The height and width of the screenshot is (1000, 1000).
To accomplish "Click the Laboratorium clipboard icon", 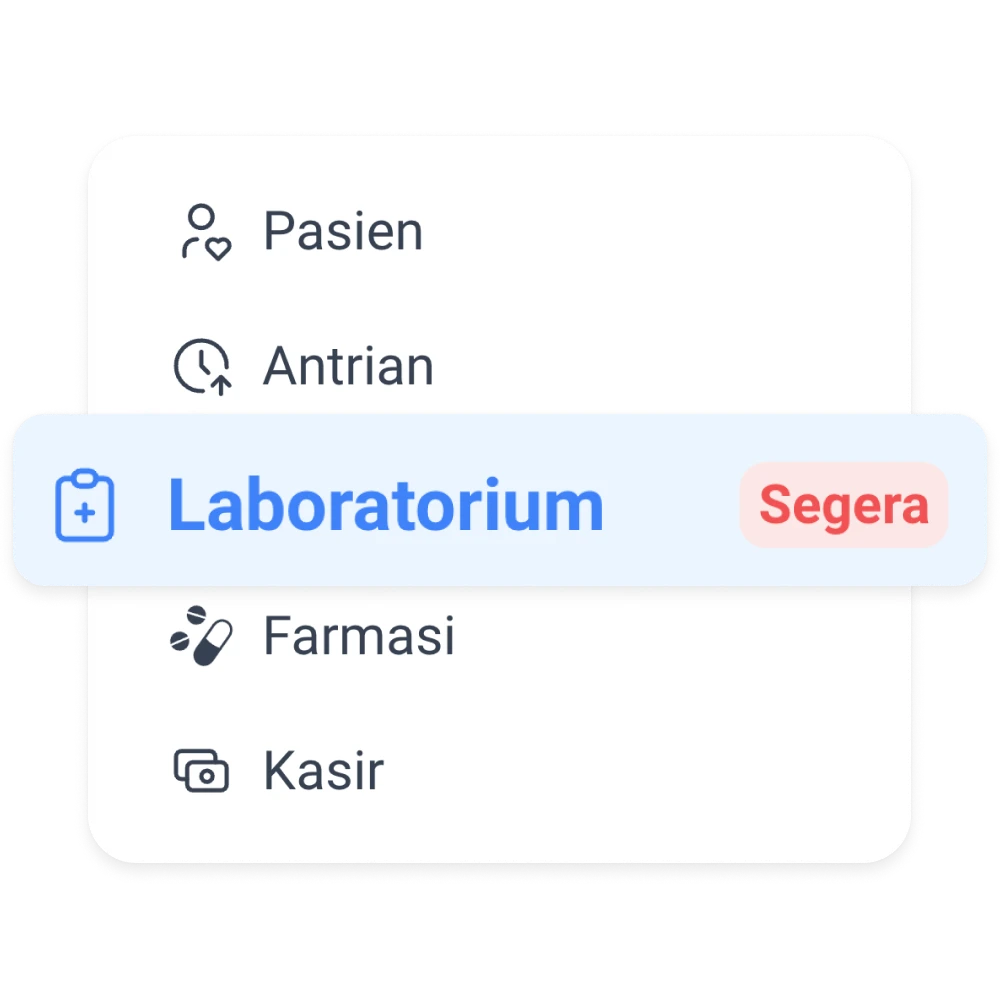I will (85, 505).
